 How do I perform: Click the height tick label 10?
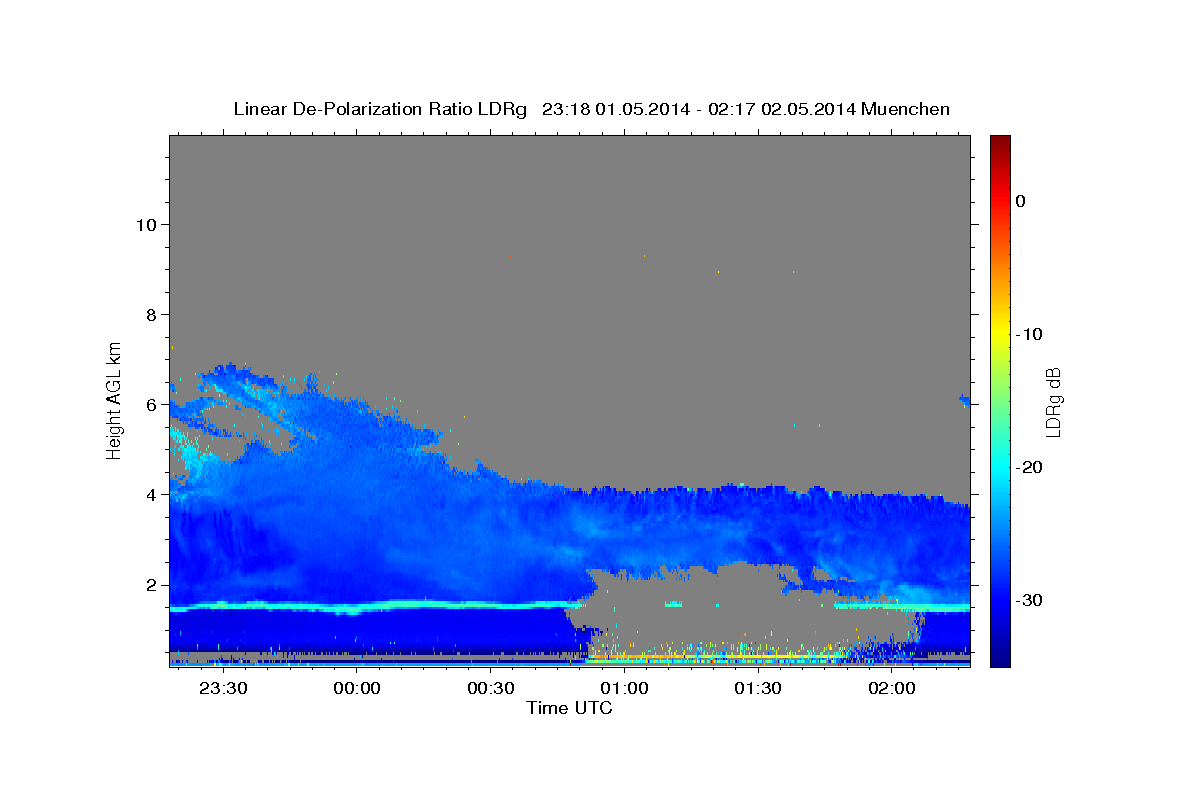(145, 224)
